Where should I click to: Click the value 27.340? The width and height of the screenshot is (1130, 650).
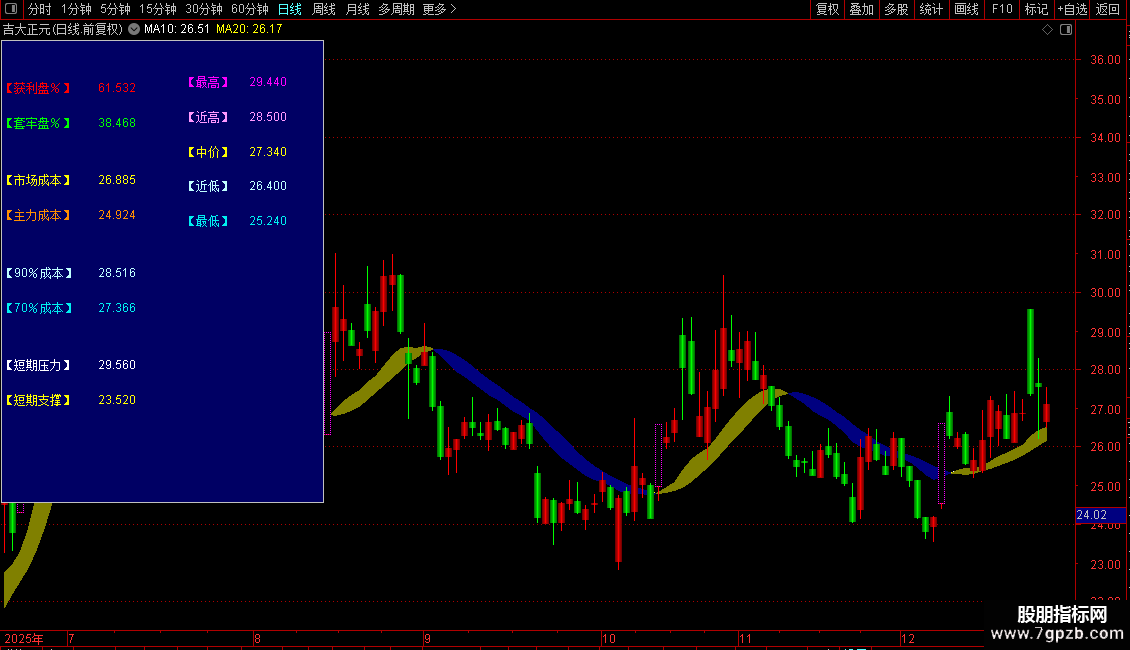pyautogui.click(x=268, y=152)
